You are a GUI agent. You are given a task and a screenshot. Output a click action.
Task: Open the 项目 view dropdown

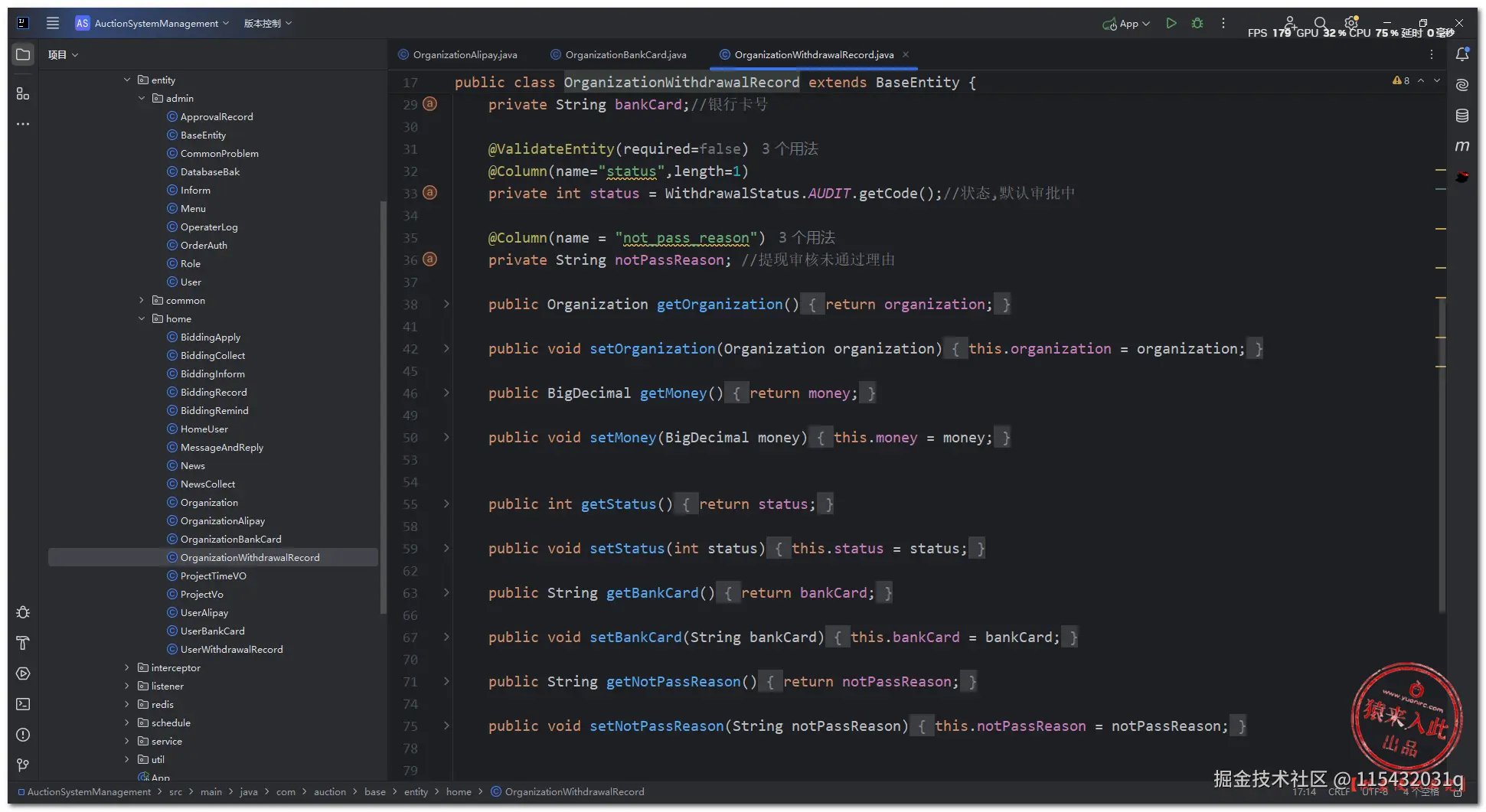(x=63, y=54)
